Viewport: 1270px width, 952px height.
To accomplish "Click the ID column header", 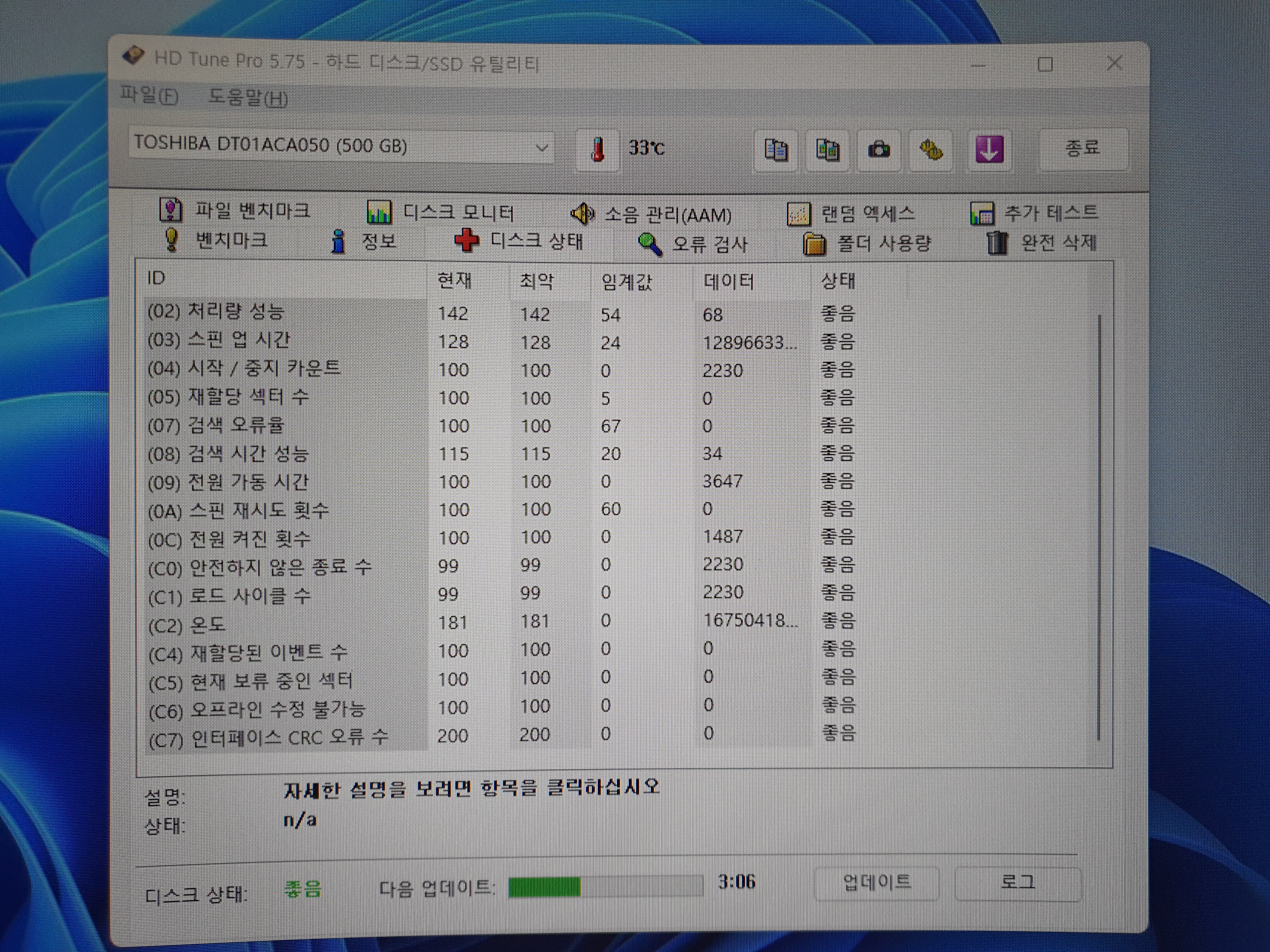I will tap(284, 279).
